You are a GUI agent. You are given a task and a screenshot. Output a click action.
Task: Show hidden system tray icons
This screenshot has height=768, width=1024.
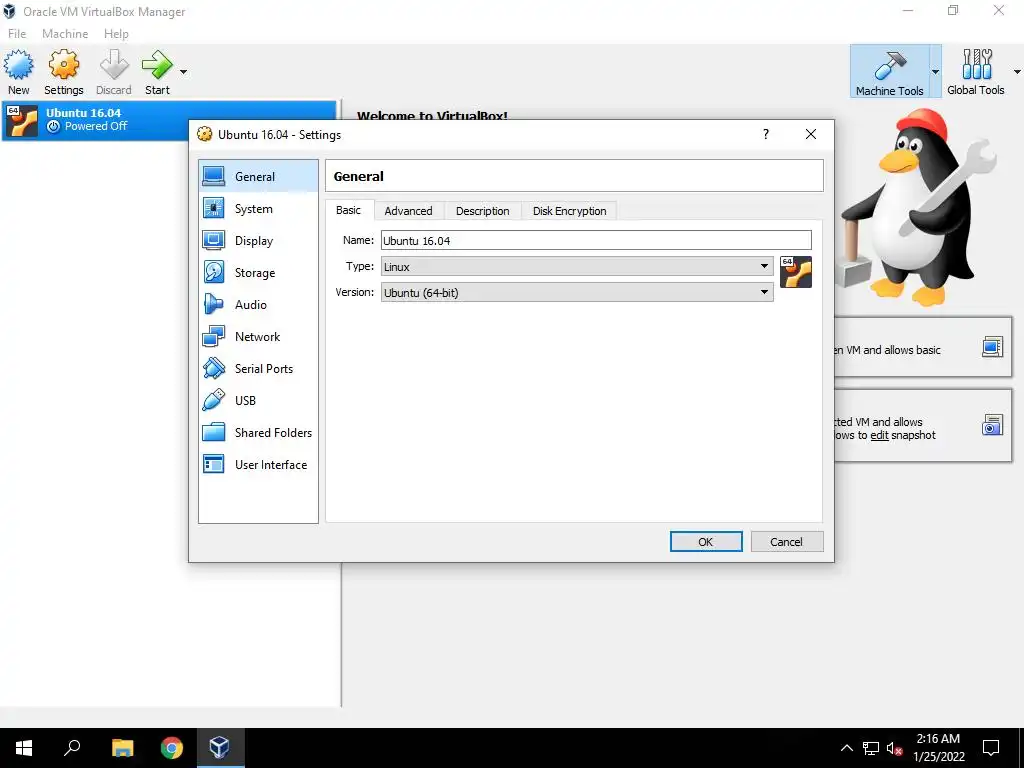coord(846,748)
